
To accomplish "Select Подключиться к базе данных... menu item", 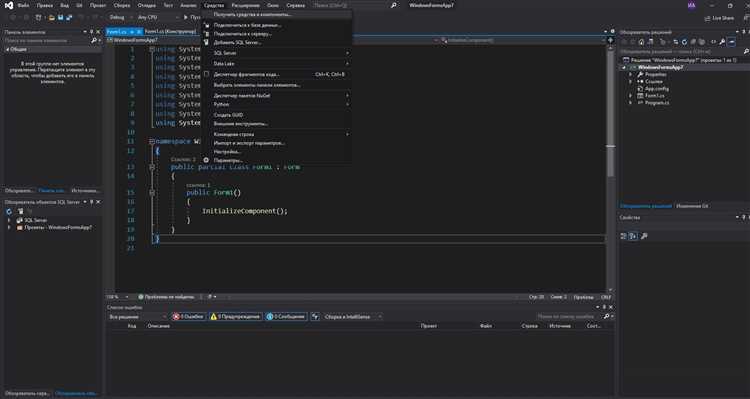I will pyautogui.click(x=277, y=25).
